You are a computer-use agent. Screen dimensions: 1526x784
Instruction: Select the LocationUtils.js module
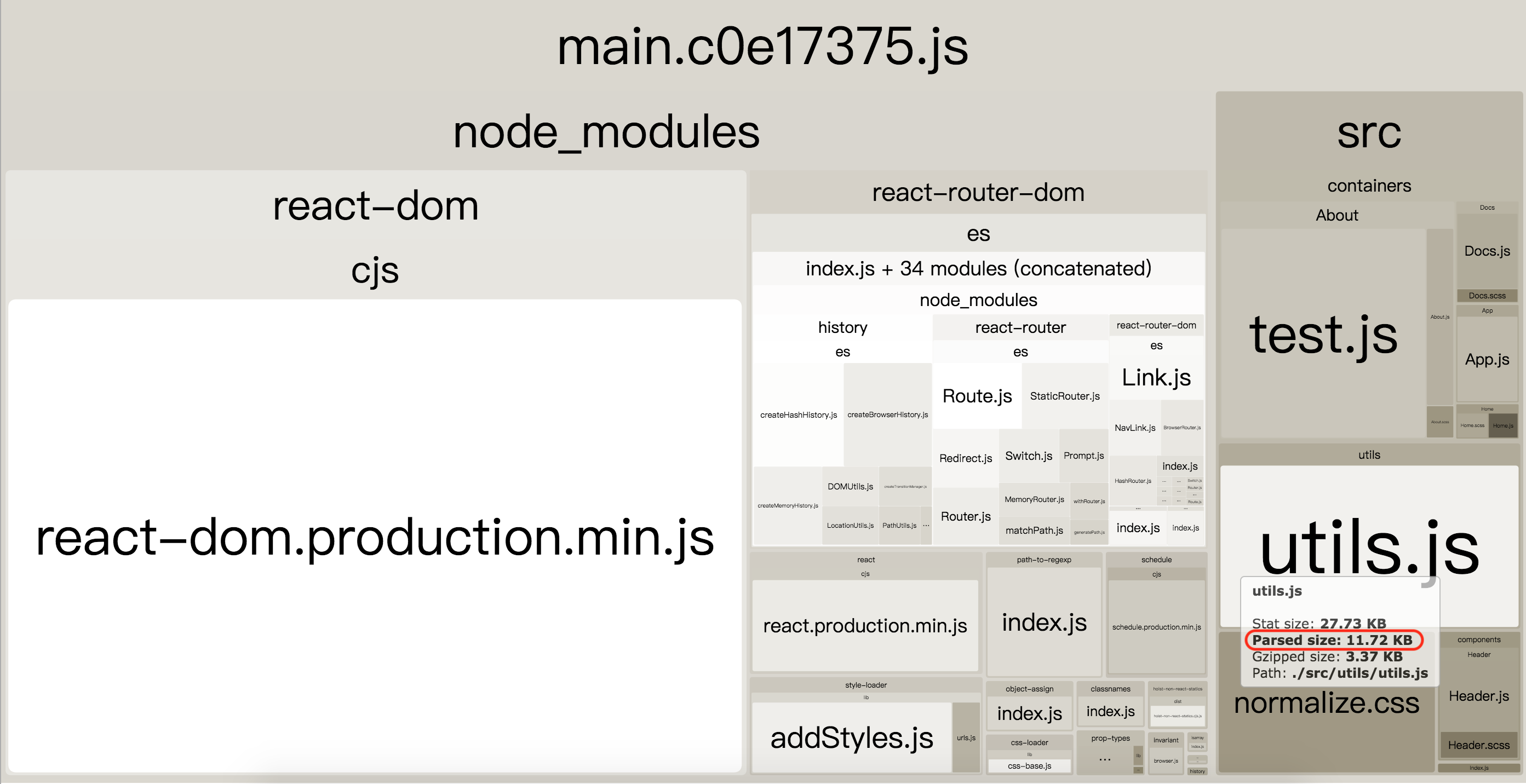850,525
